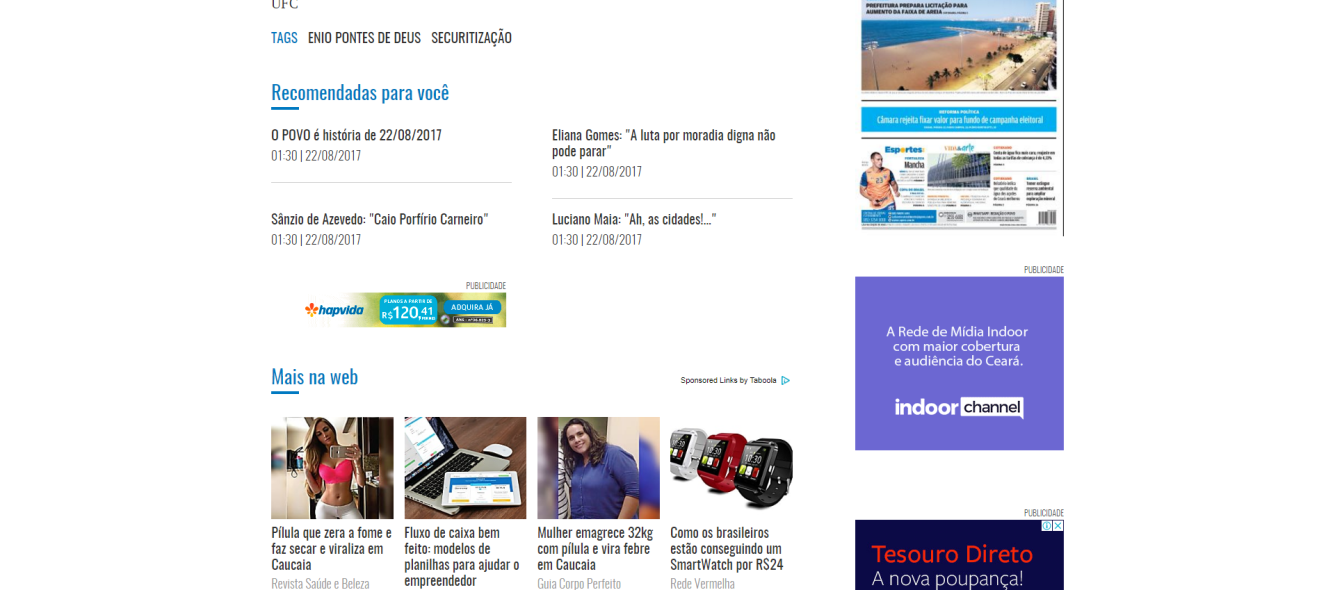This screenshot has height=590, width=1335.
Task: Open Sânzio de Azevedo Caio Porfírio Carneiro
Action: click(379, 219)
